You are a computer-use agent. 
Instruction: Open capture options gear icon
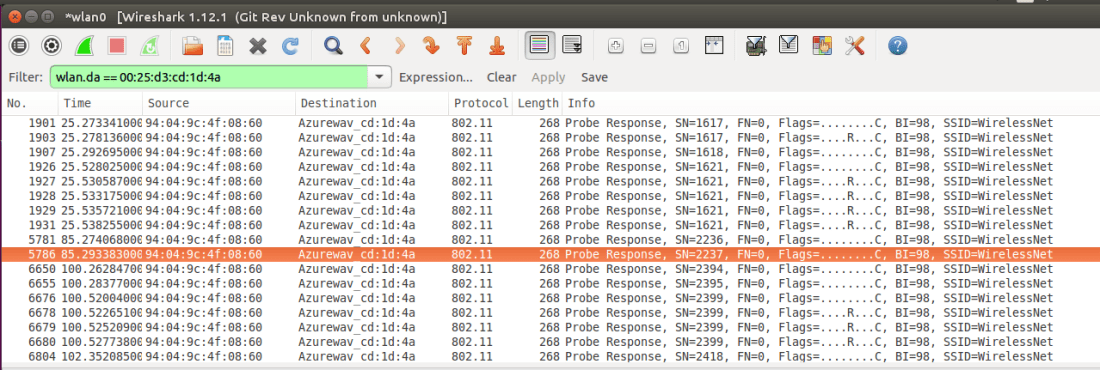tap(51, 46)
